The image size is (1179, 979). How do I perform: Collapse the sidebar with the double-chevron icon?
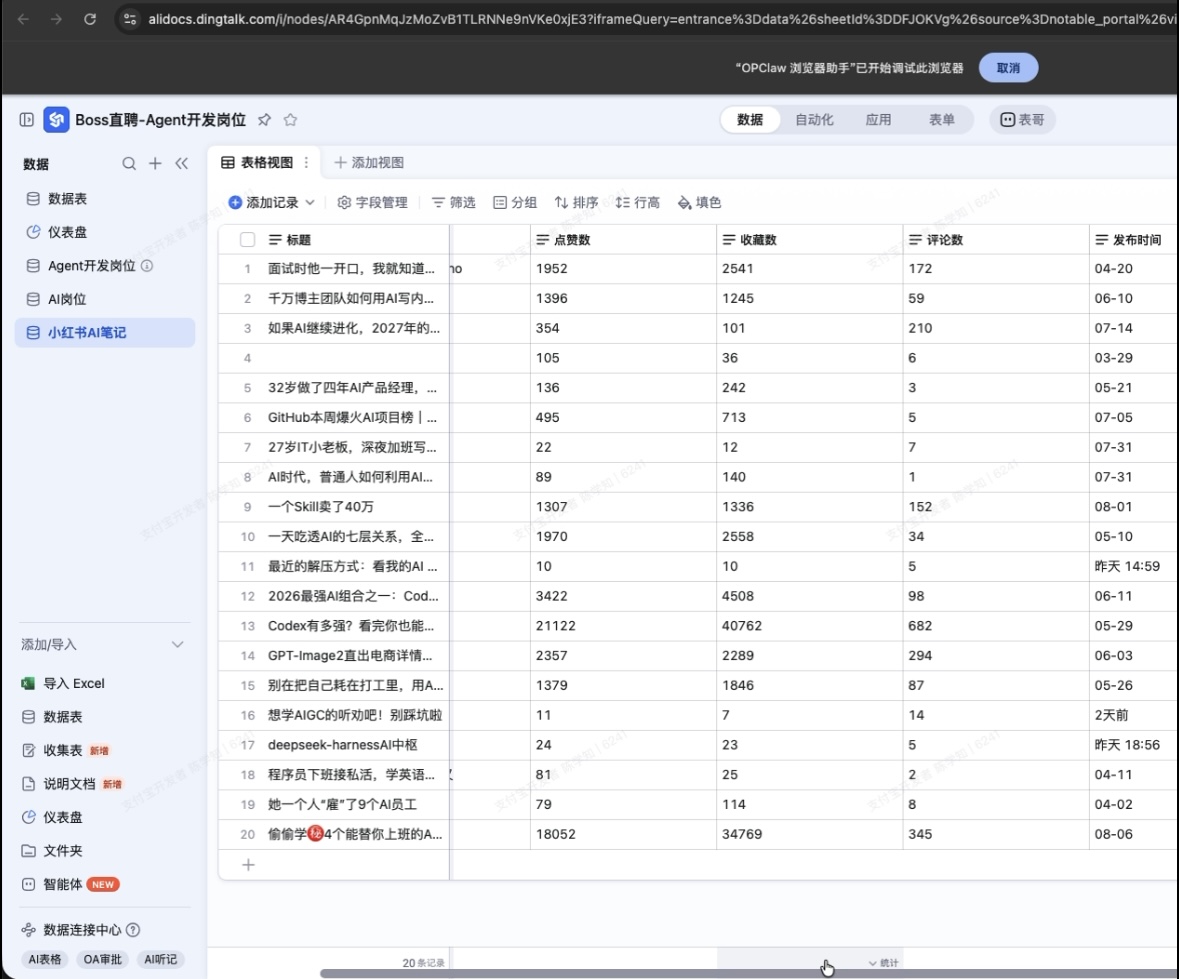pos(182,163)
